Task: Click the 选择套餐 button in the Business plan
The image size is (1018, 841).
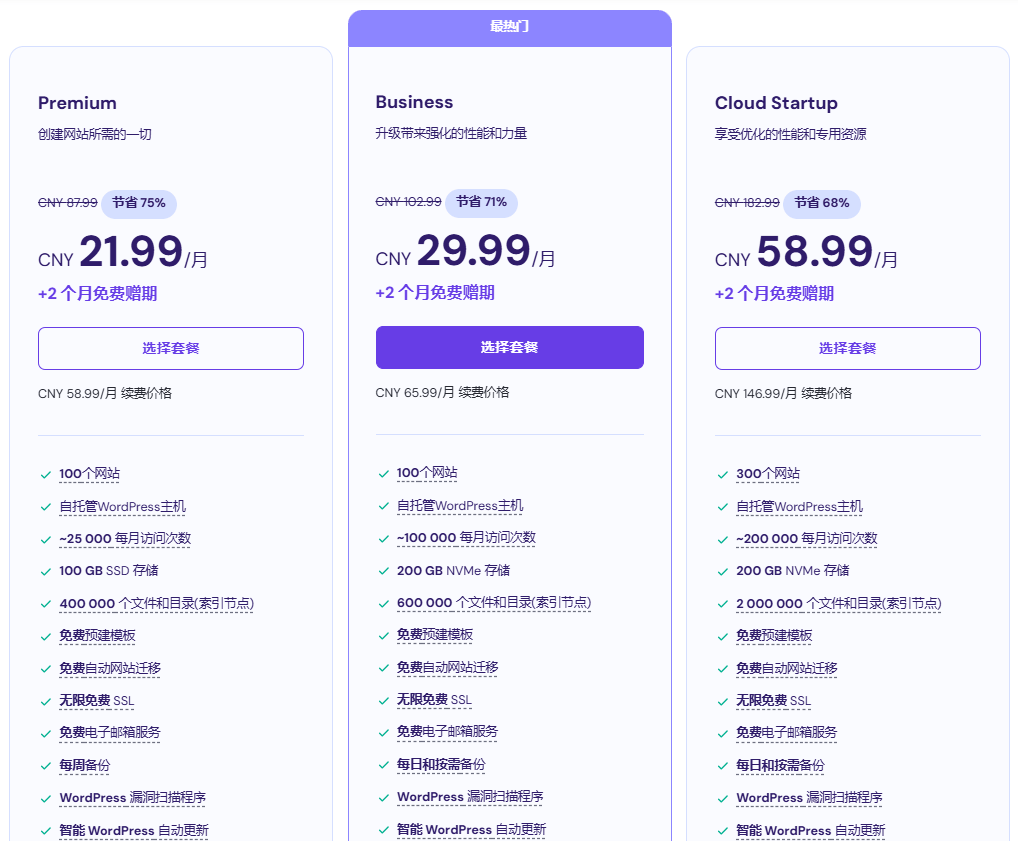Action: click(510, 347)
